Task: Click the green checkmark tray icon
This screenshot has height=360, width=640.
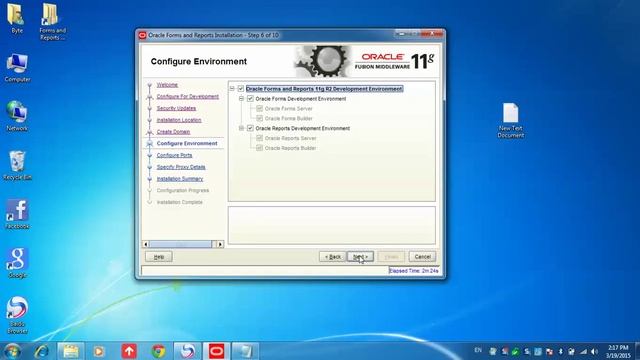Action: [x=516, y=351]
